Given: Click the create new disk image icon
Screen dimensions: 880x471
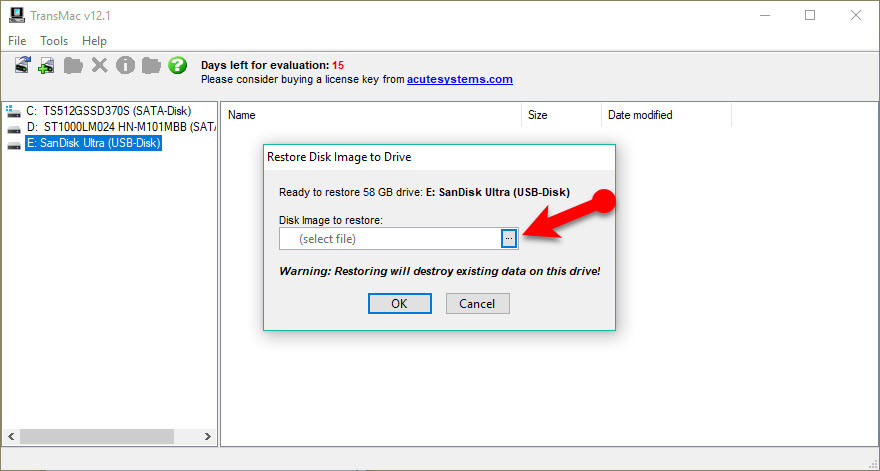Looking at the screenshot, I should pos(47,65).
